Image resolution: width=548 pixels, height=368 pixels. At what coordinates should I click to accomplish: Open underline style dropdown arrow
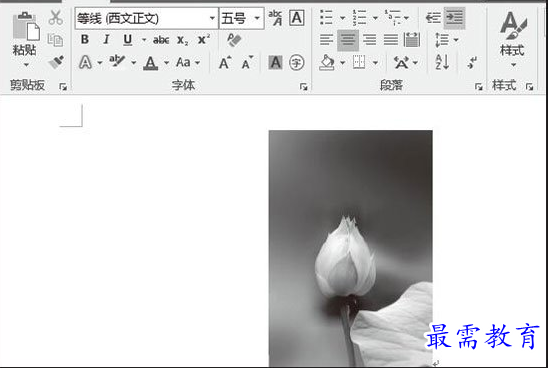coord(144,40)
